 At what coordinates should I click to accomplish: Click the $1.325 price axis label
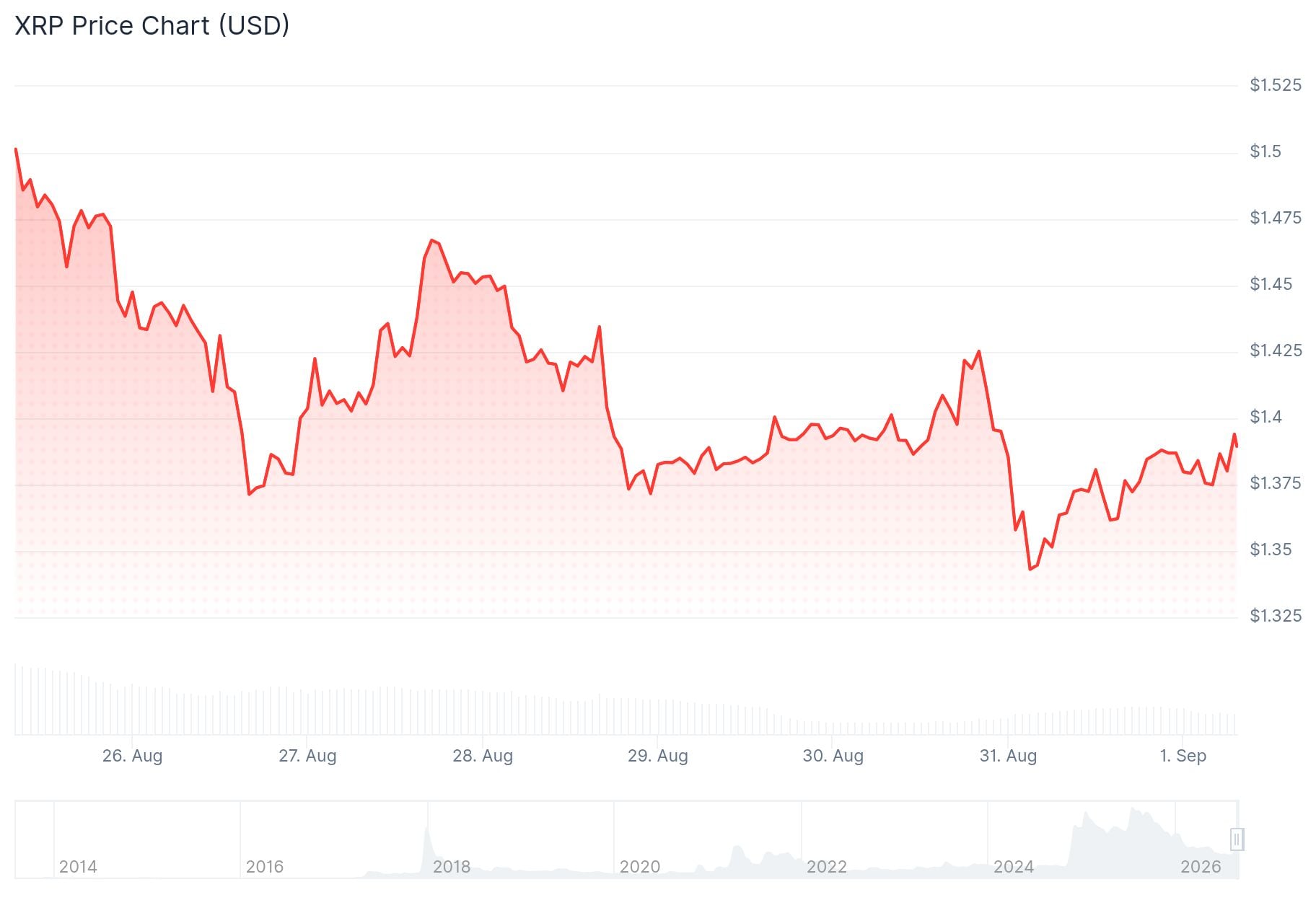tap(1276, 616)
